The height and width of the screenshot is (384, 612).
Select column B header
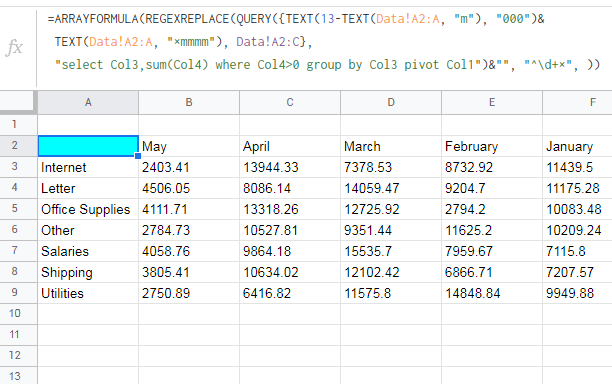point(189,103)
